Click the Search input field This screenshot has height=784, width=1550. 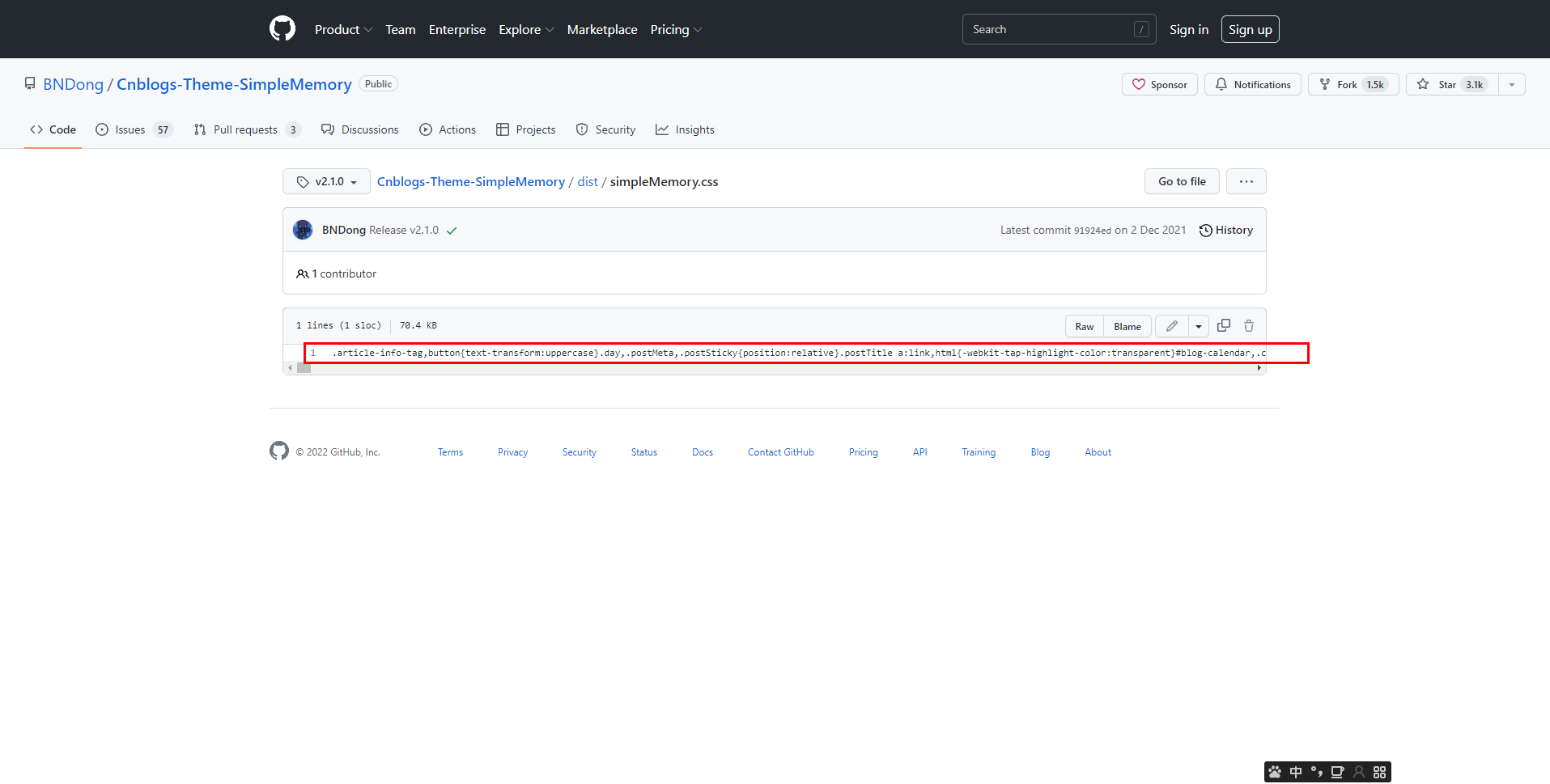click(1059, 29)
